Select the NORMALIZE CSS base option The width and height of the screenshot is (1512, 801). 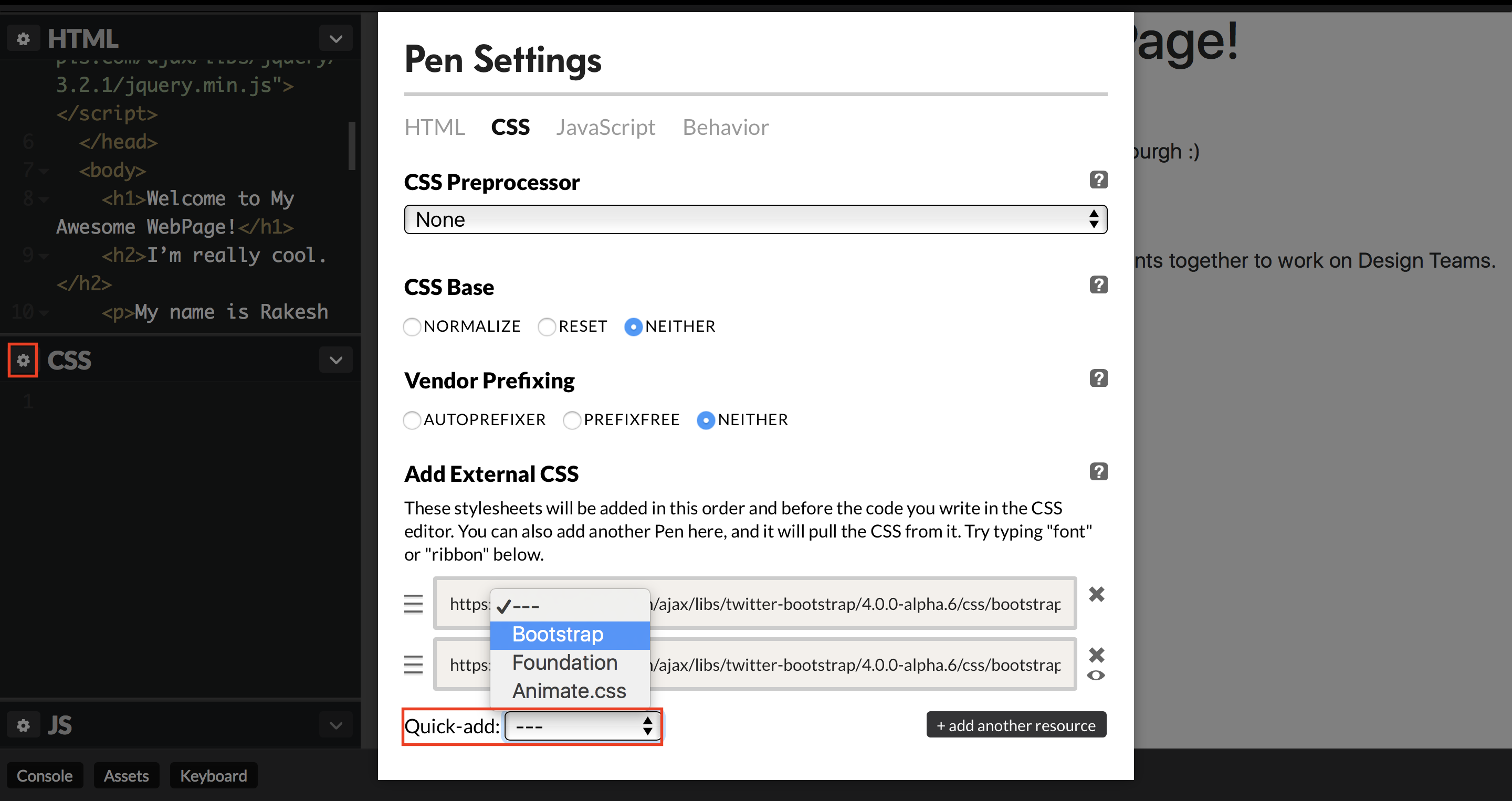(412, 326)
